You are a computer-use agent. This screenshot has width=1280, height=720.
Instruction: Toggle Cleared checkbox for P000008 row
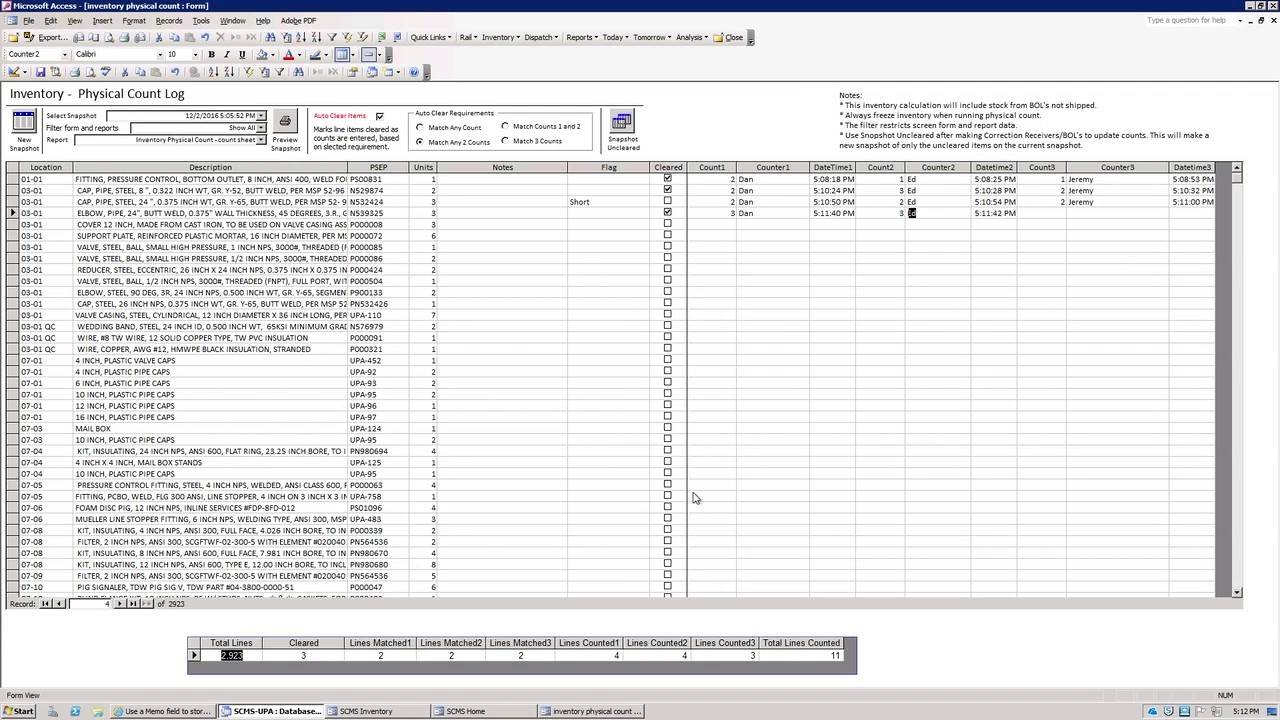668,224
